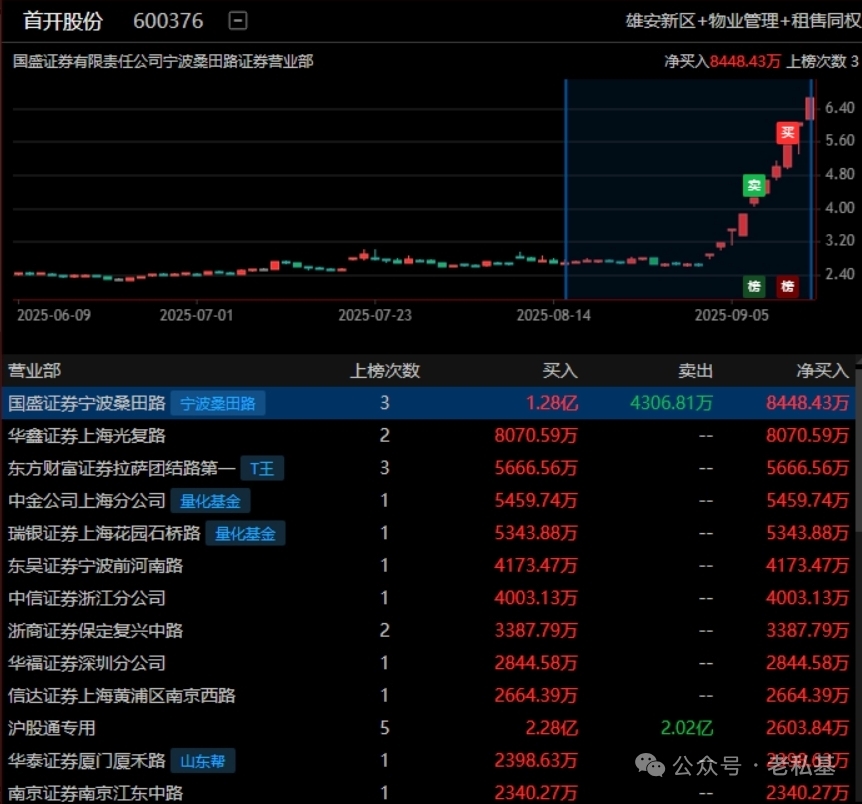This screenshot has width=862, height=804.
Task: Click price level 6.40 on axis
Action: pyautogui.click(x=840, y=108)
